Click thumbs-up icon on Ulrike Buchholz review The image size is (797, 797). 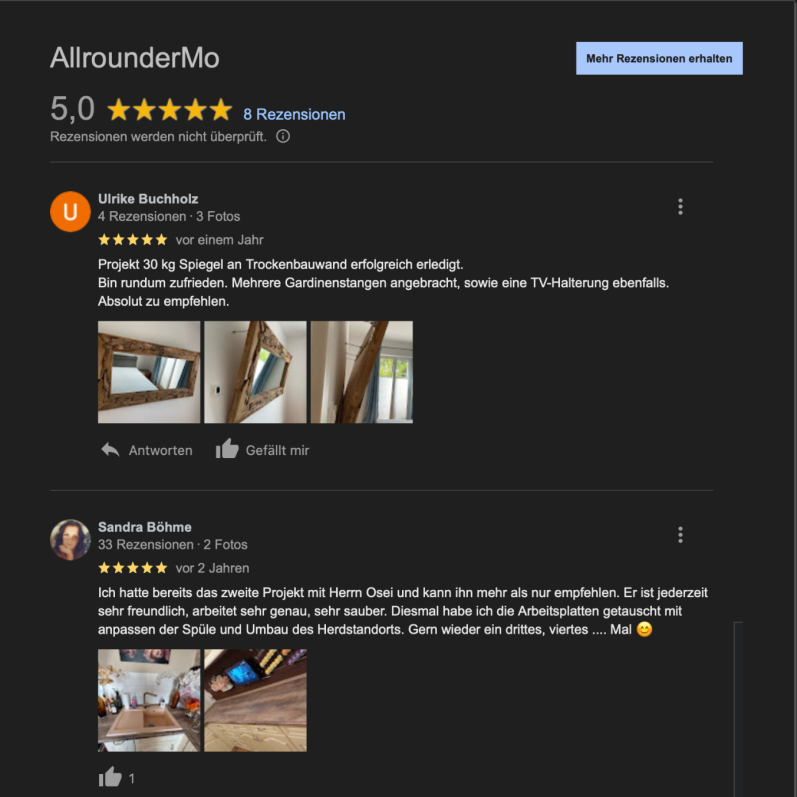(227, 449)
